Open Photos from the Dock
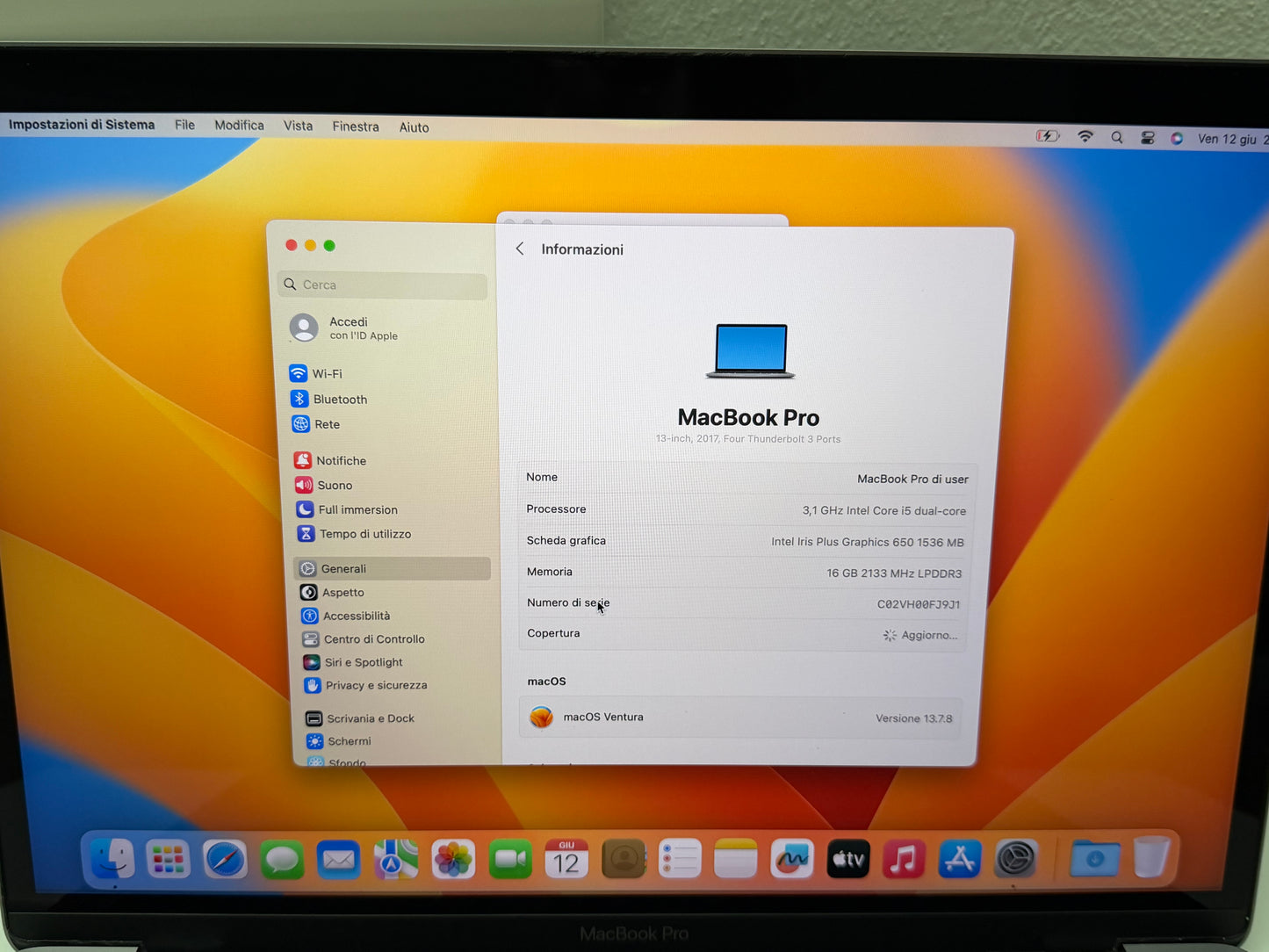The height and width of the screenshot is (952, 1269). coord(453,860)
